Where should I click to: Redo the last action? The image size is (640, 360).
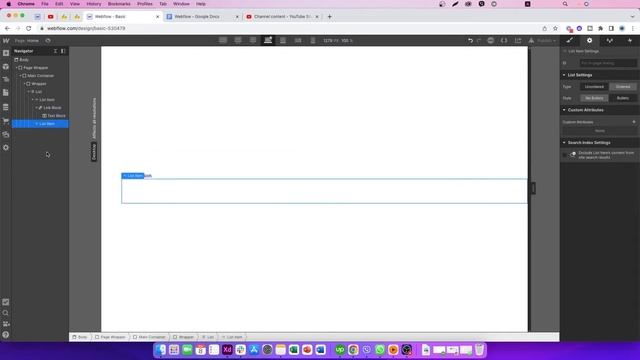click(479, 40)
